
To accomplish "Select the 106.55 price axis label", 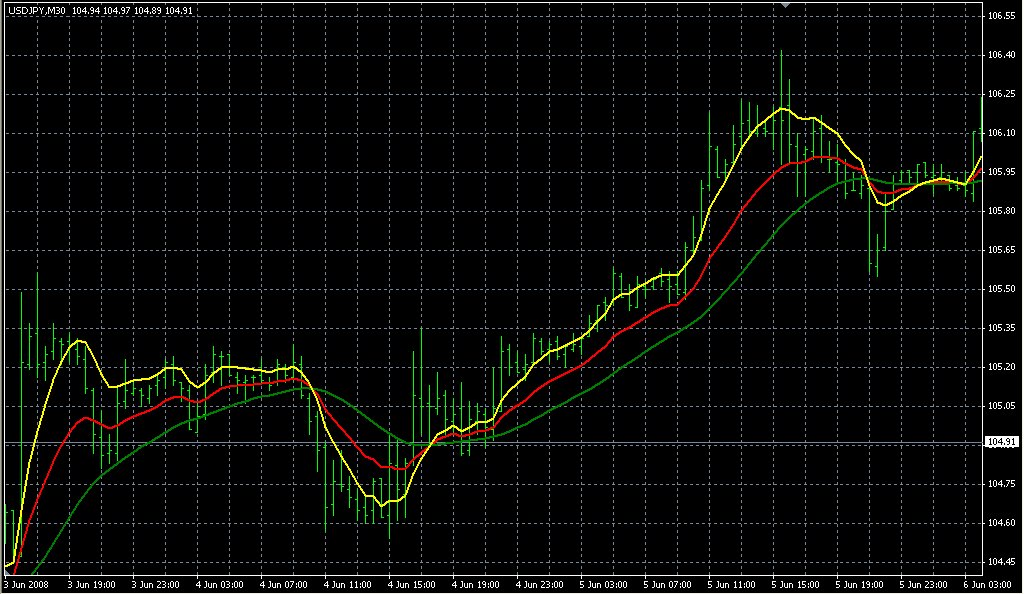I will pyautogui.click(x=1001, y=17).
